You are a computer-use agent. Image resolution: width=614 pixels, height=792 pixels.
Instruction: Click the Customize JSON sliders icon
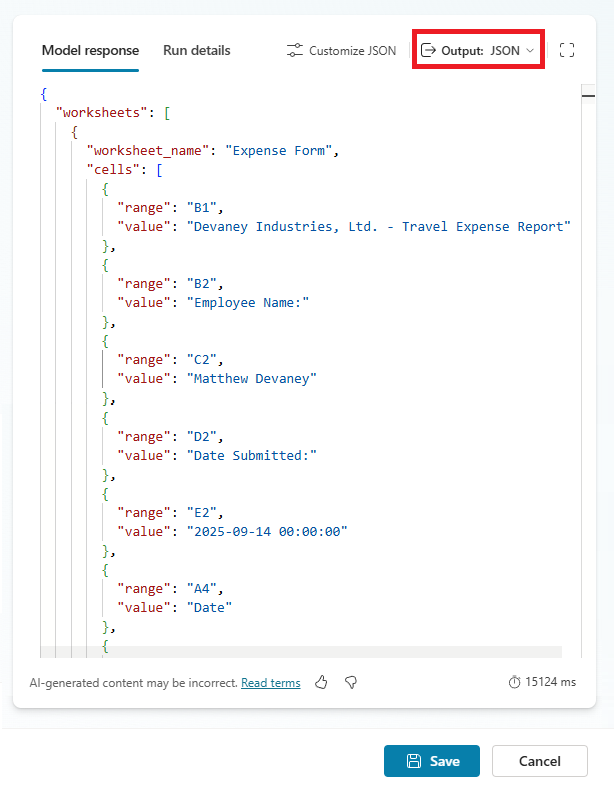pyautogui.click(x=295, y=50)
